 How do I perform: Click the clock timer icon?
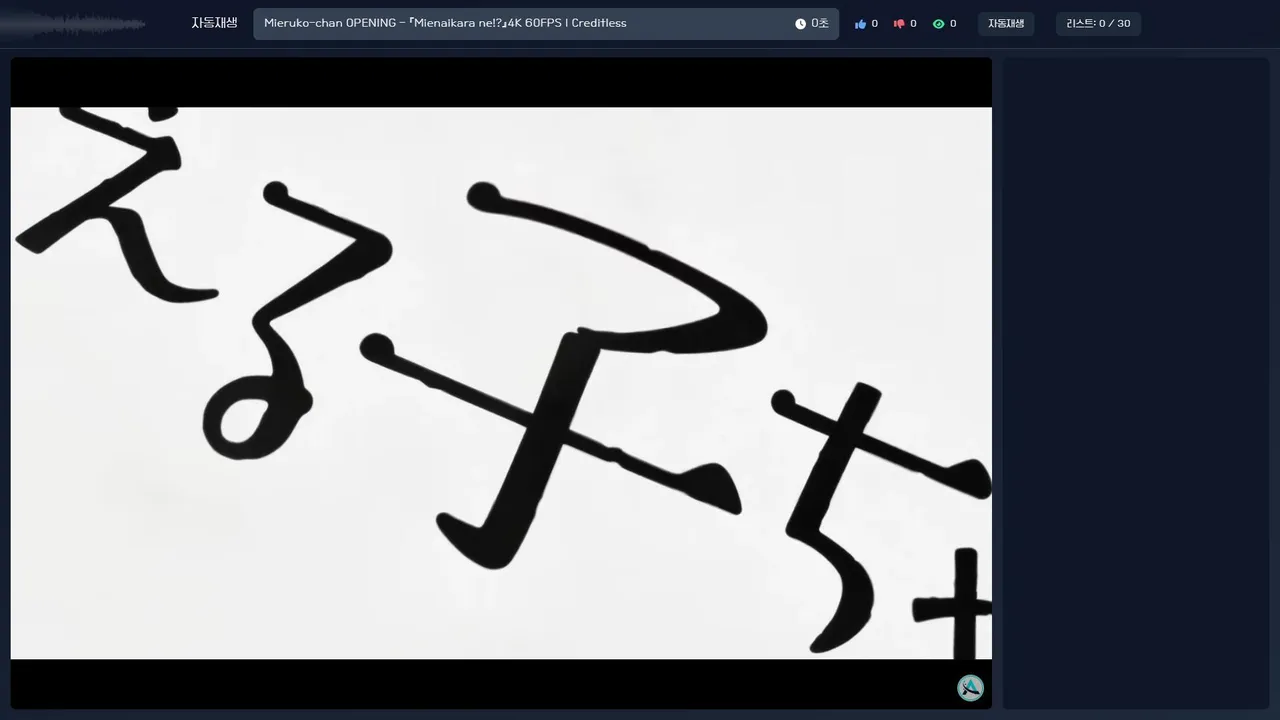click(x=800, y=24)
